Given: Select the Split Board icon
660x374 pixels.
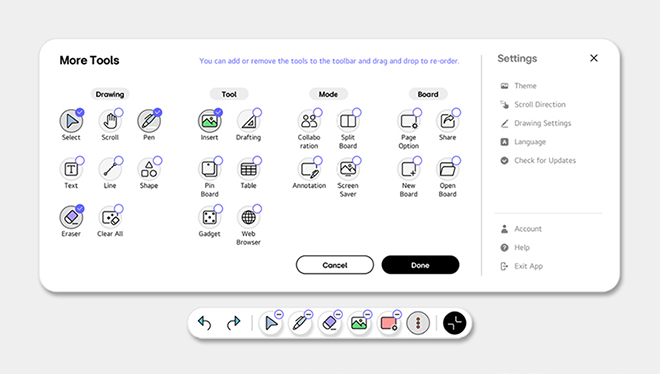Looking at the screenshot, I should click(x=348, y=121).
